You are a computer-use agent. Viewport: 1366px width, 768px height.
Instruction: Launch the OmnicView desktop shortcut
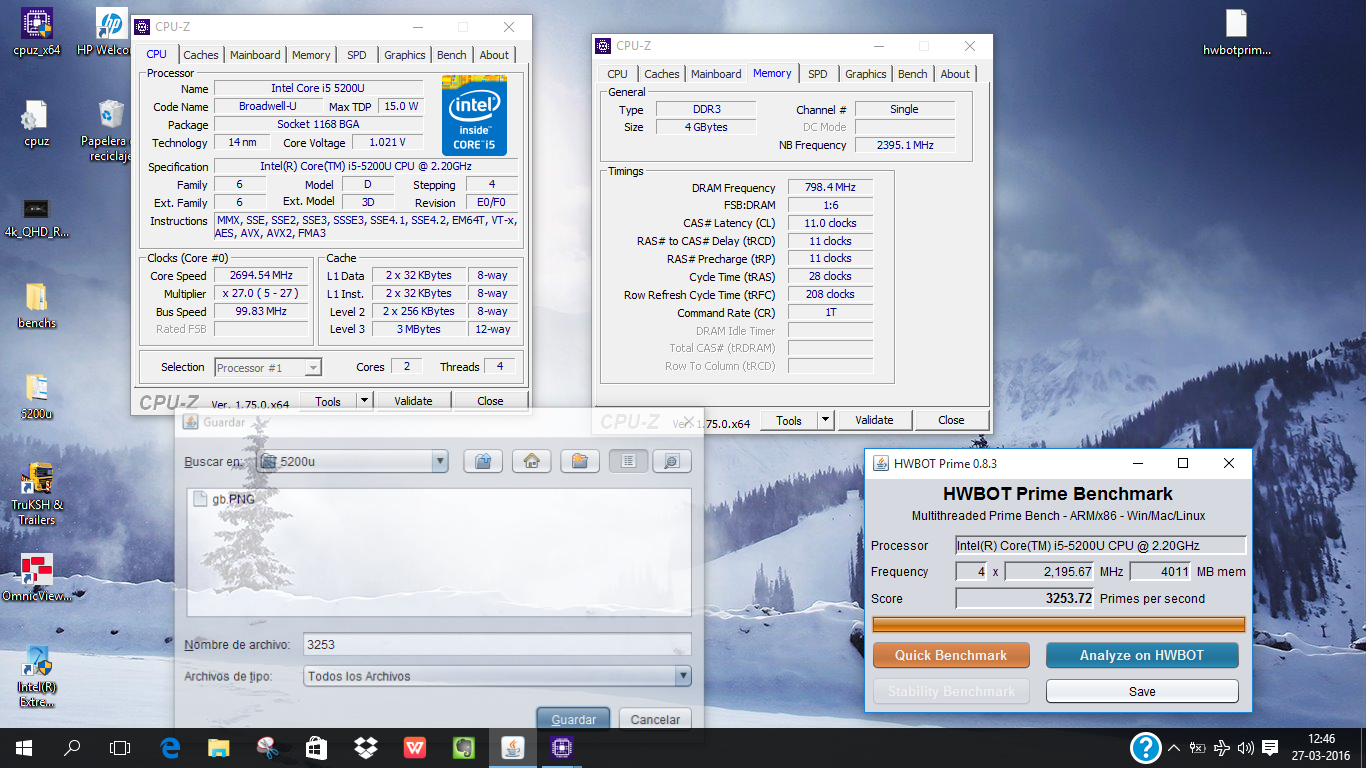click(x=37, y=579)
